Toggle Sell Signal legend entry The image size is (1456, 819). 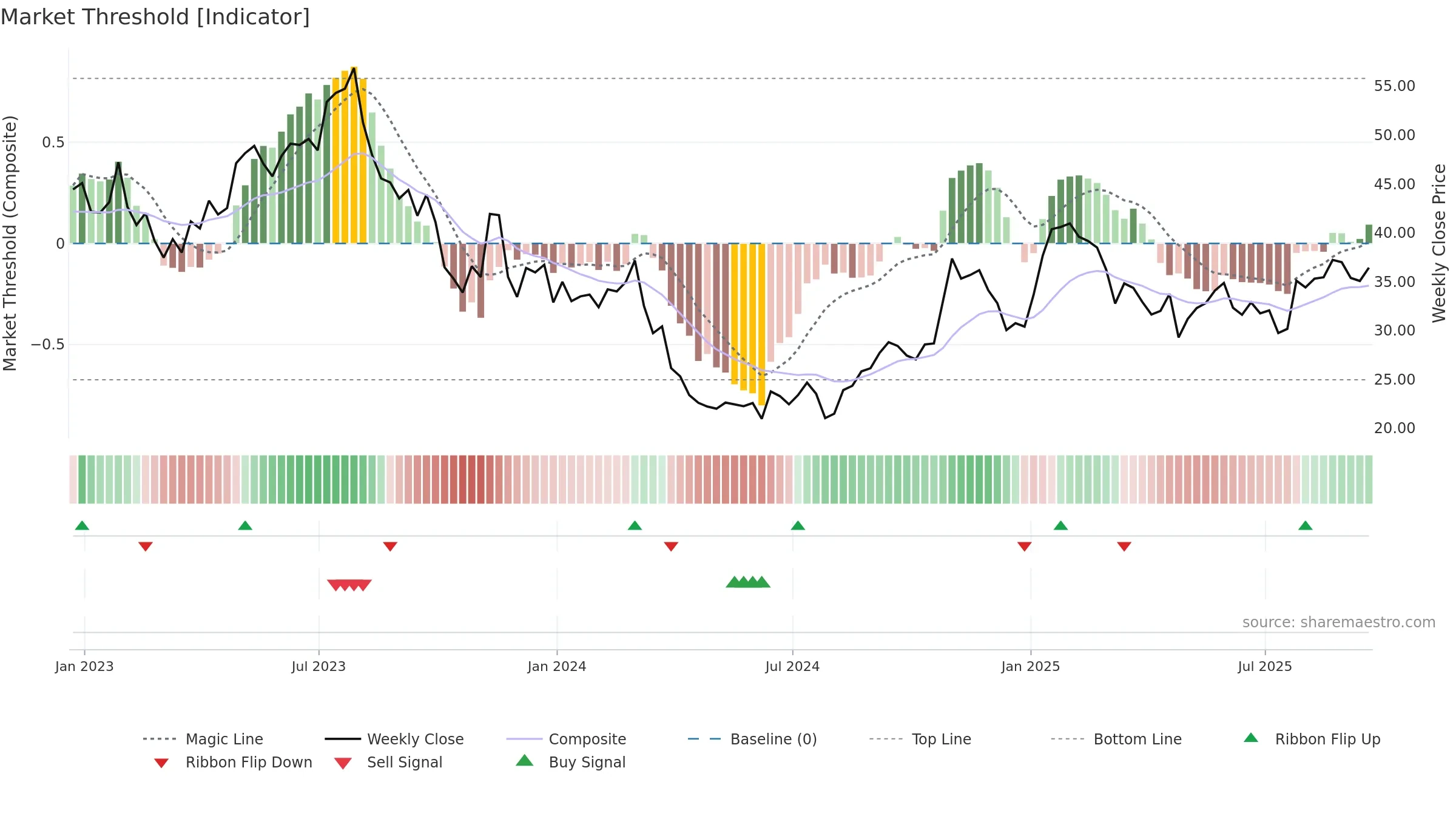[x=388, y=762]
